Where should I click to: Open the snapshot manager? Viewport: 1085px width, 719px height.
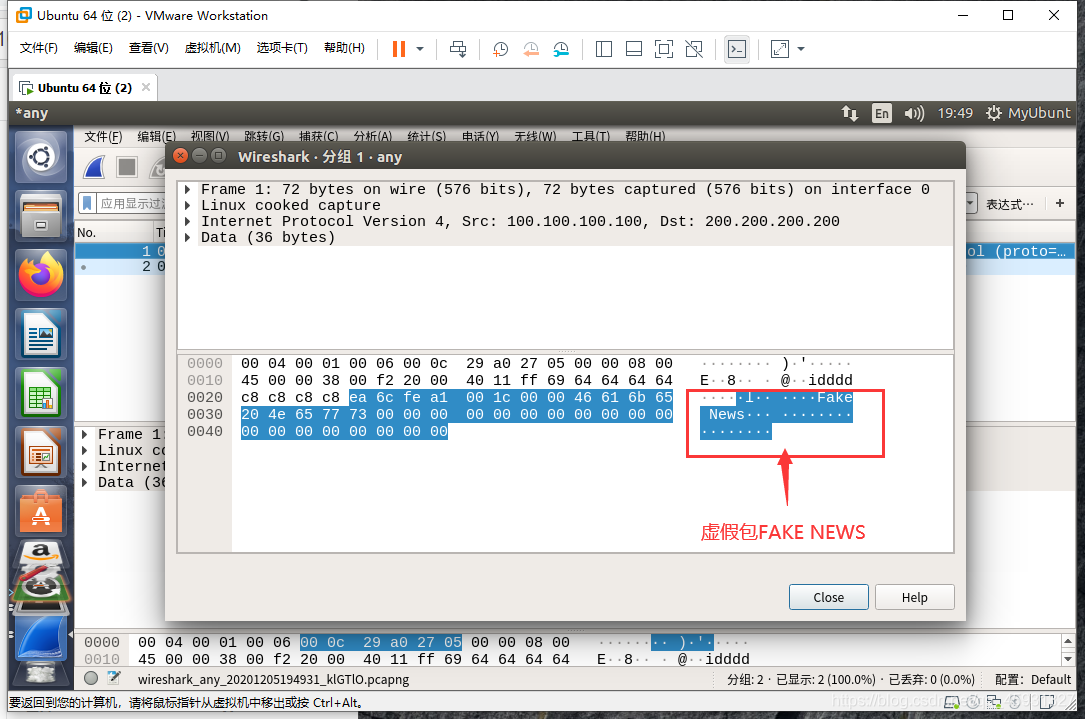(561, 49)
